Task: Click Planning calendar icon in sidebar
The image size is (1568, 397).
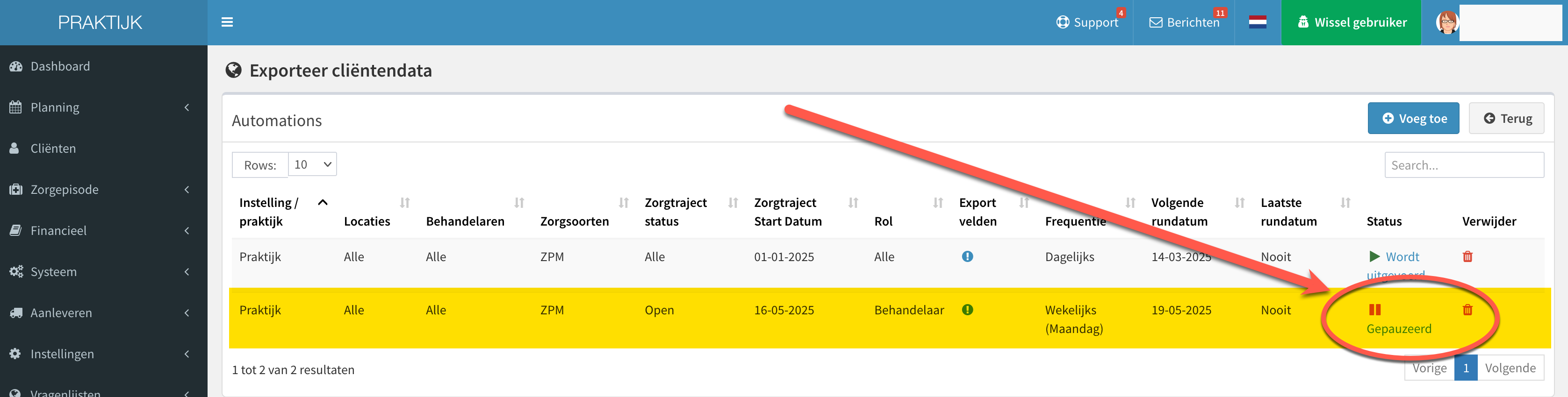Action: (x=16, y=107)
